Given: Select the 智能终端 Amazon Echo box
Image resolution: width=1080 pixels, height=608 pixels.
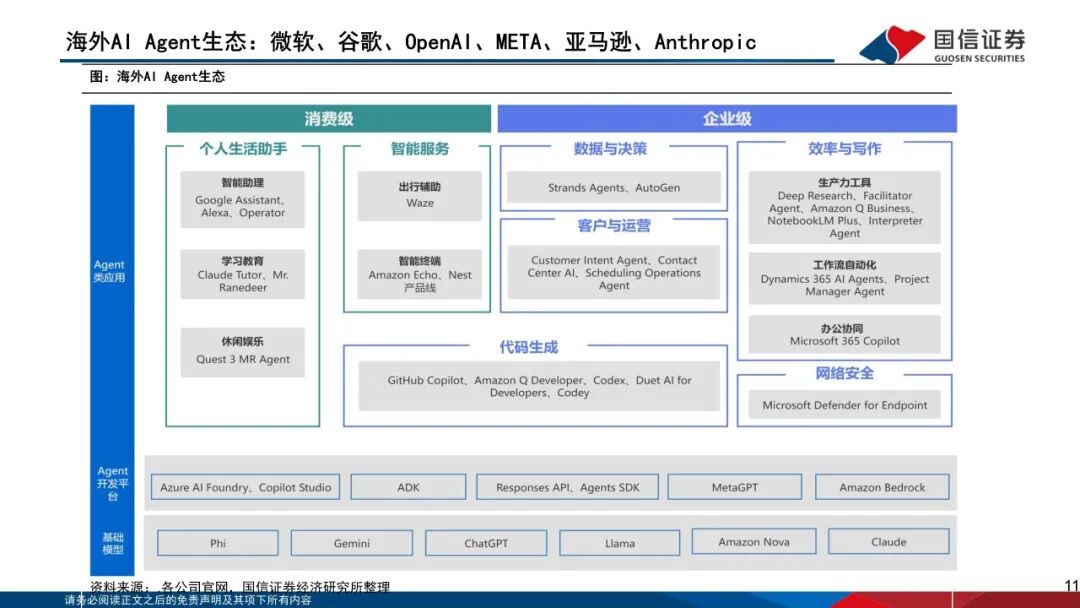Looking at the screenshot, I should 419,274.
